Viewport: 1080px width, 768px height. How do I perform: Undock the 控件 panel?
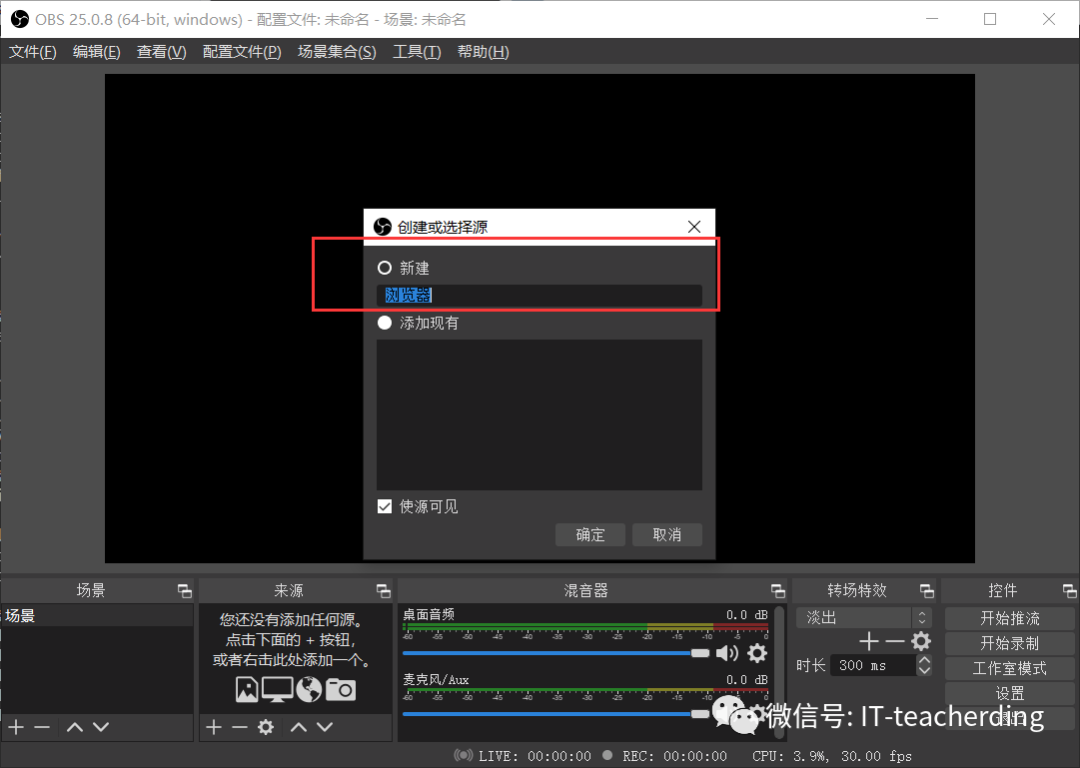tap(1070, 590)
